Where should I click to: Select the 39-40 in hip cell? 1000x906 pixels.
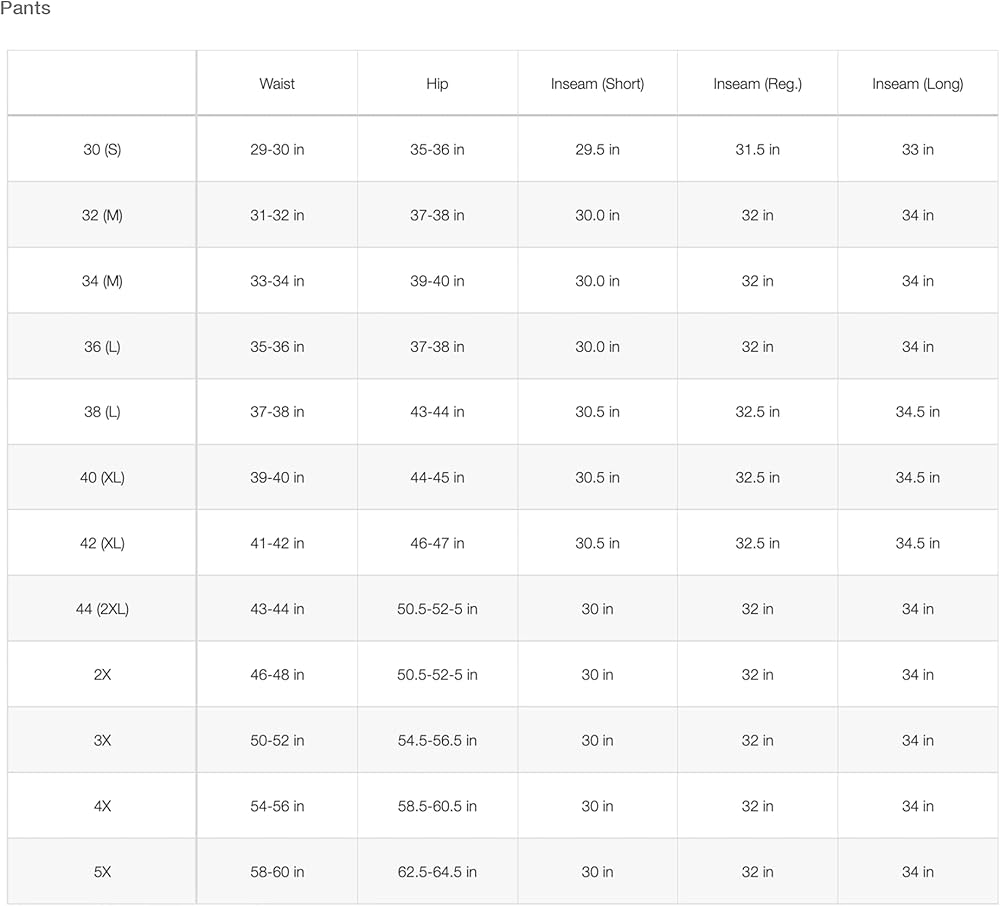(437, 281)
